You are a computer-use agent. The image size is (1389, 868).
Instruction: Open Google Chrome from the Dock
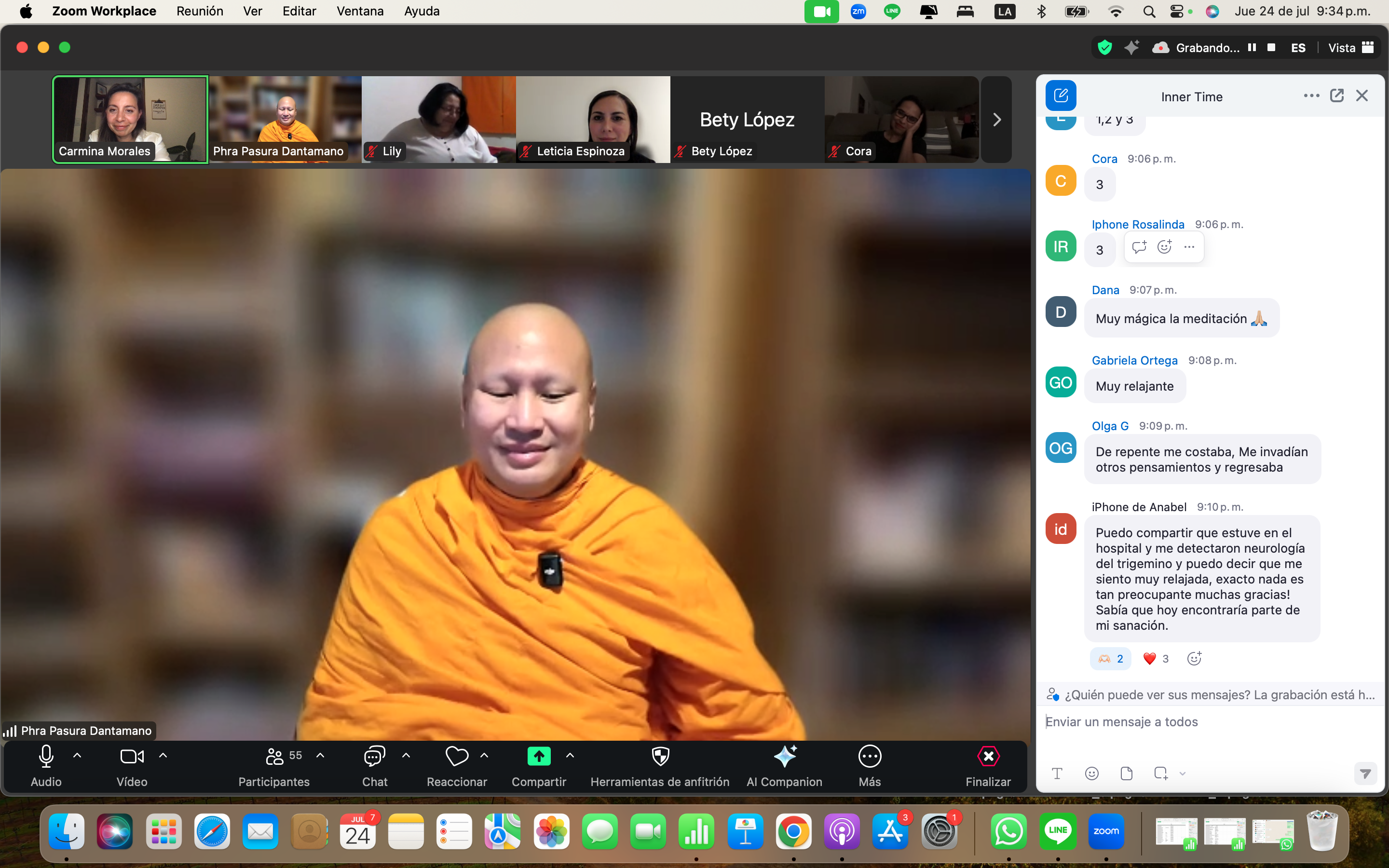pyautogui.click(x=793, y=831)
